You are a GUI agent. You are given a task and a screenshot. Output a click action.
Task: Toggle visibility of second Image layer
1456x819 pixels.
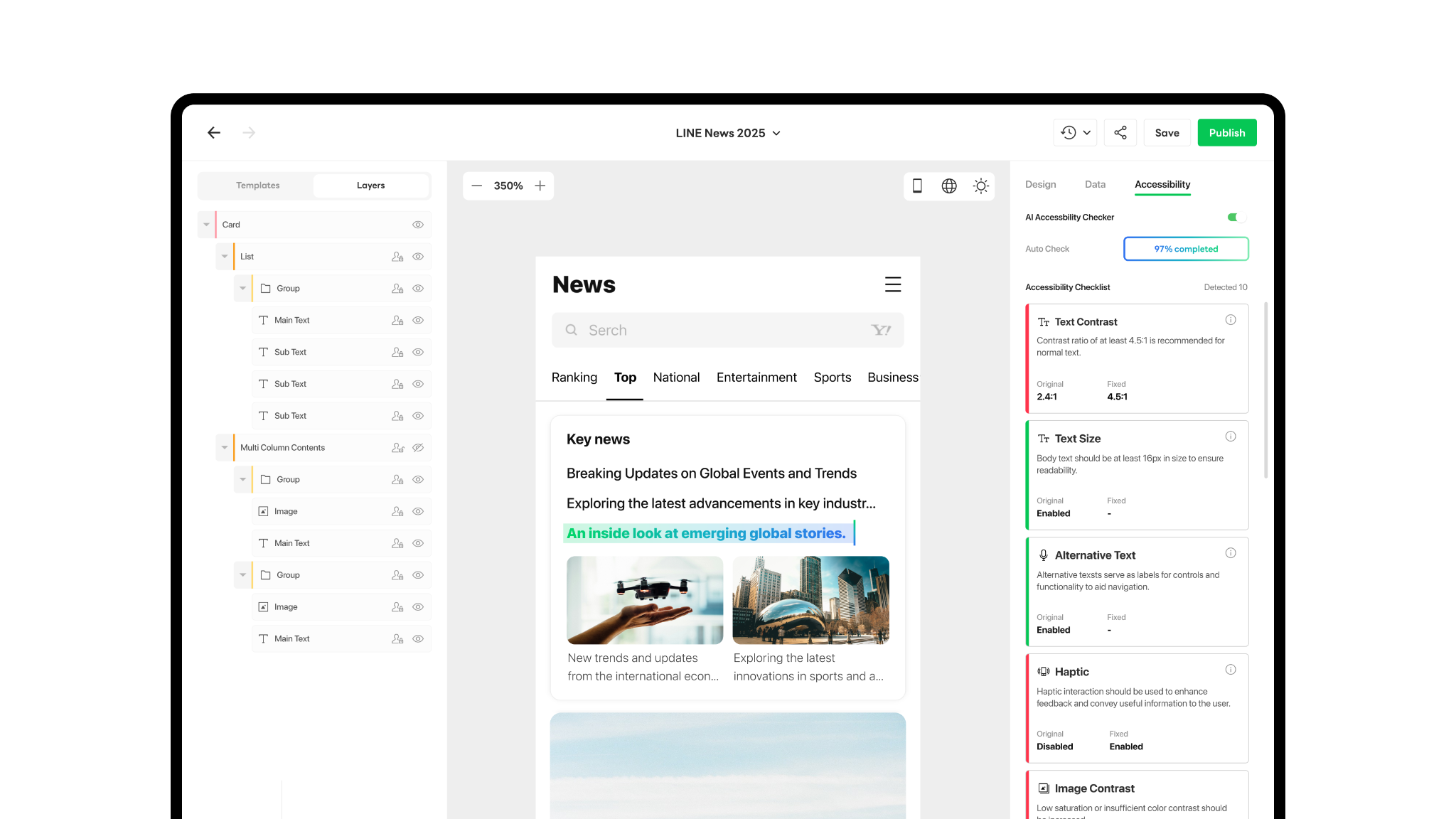point(418,607)
